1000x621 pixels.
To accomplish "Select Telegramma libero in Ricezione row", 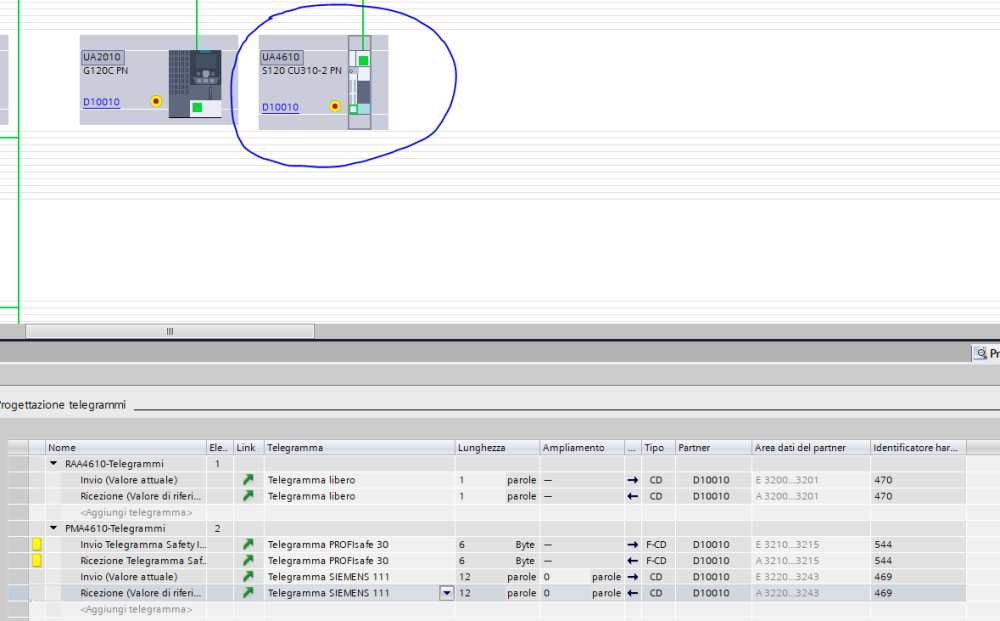I will [x=311, y=495].
